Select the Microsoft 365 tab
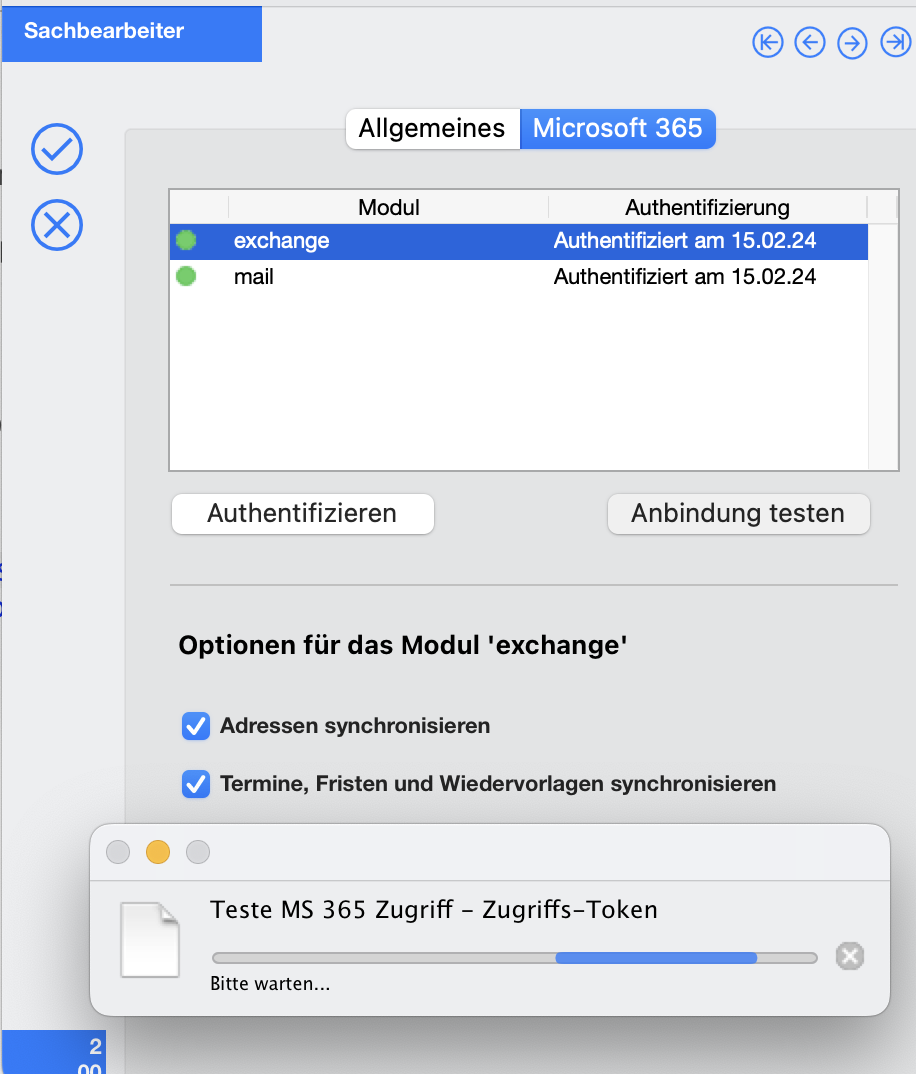The width and height of the screenshot is (916, 1074). [x=618, y=129]
